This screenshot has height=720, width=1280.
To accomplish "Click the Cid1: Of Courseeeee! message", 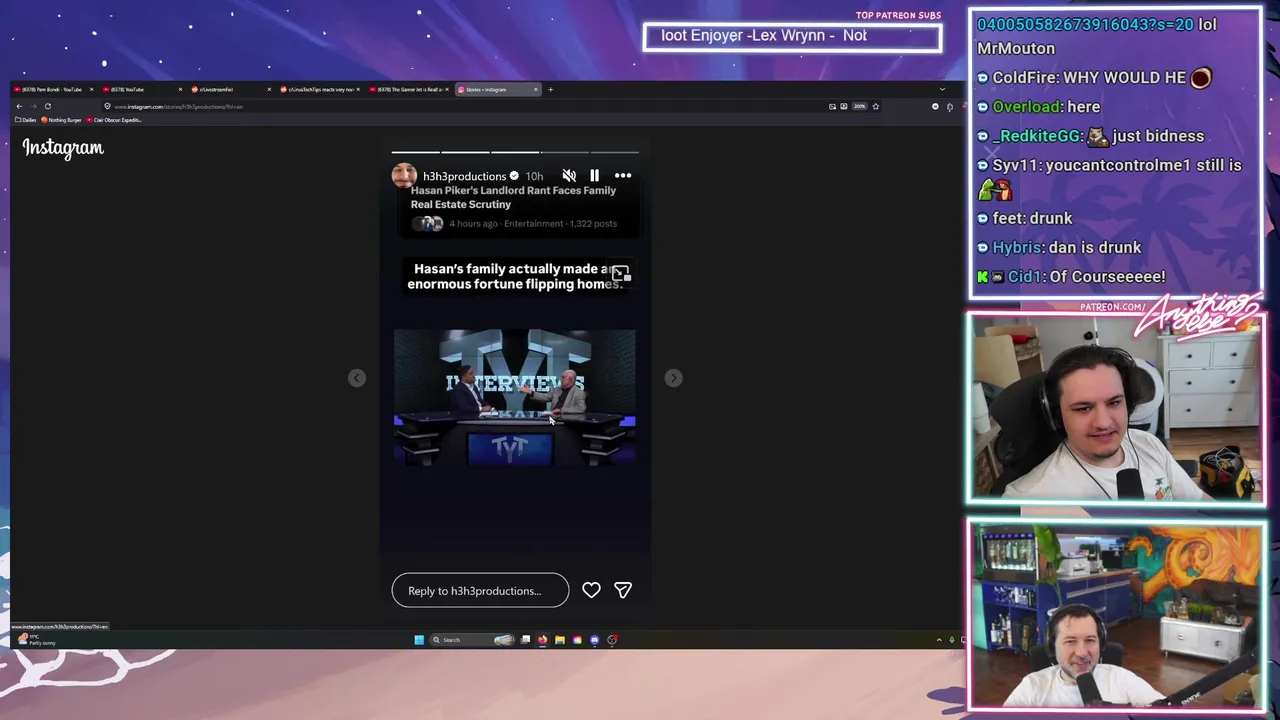I will click(x=1071, y=277).
